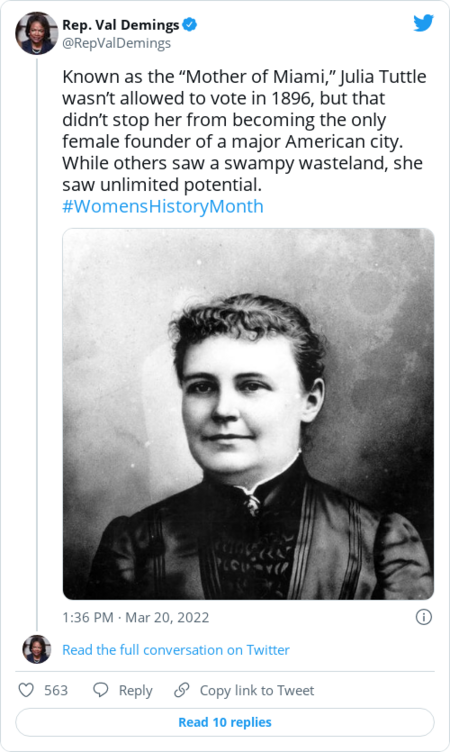Open the #WomensHistoryMonth hashtag
Image resolution: width=450 pixels, height=752 pixels.
coord(163,206)
